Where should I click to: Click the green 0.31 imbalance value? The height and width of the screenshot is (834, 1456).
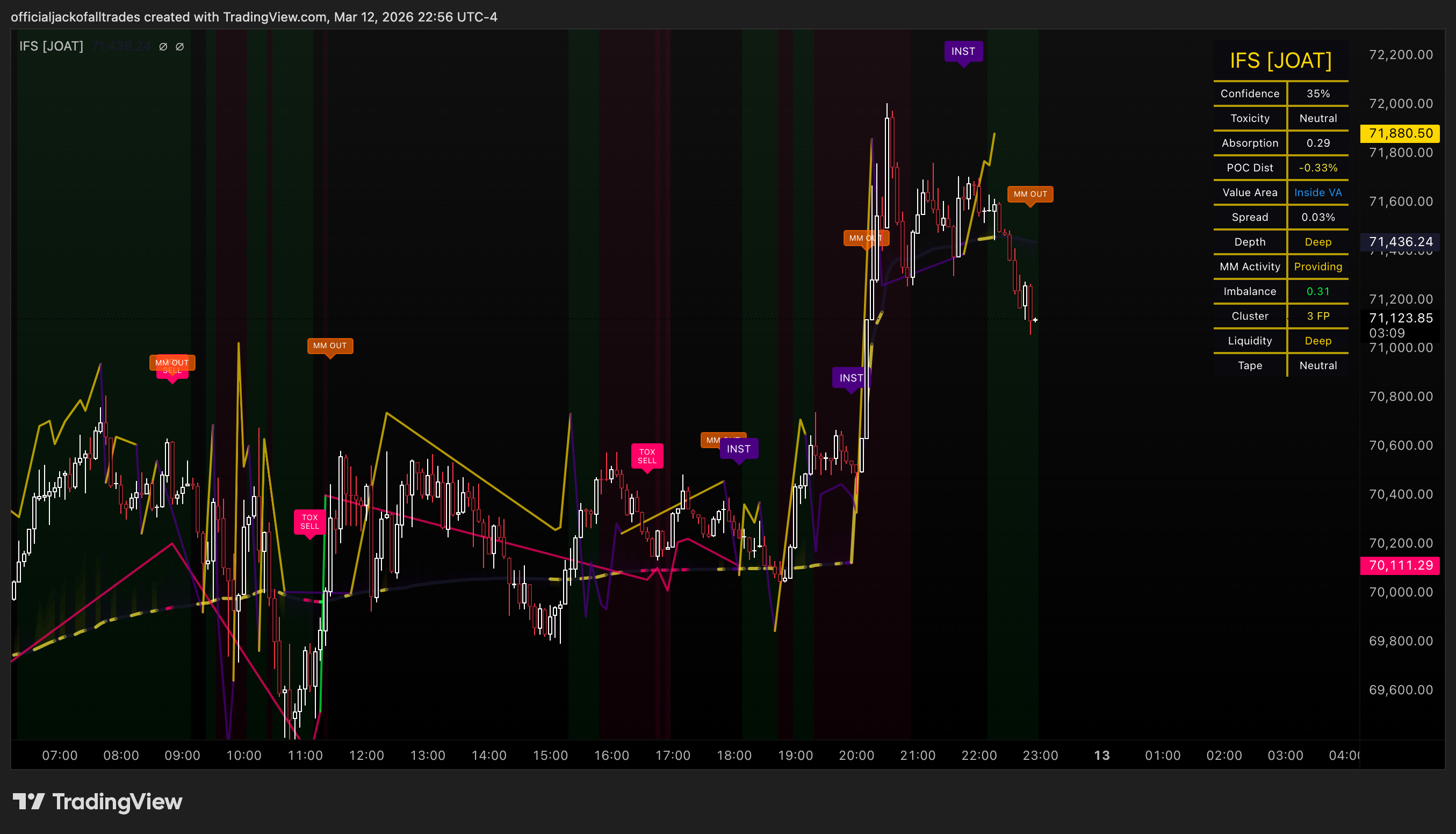click(1318, 291)
